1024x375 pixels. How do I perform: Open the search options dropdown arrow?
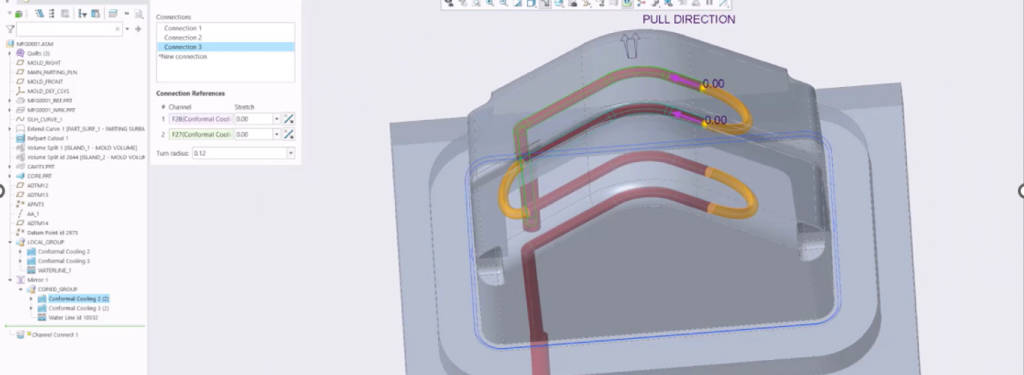click(x=127, y=29)
